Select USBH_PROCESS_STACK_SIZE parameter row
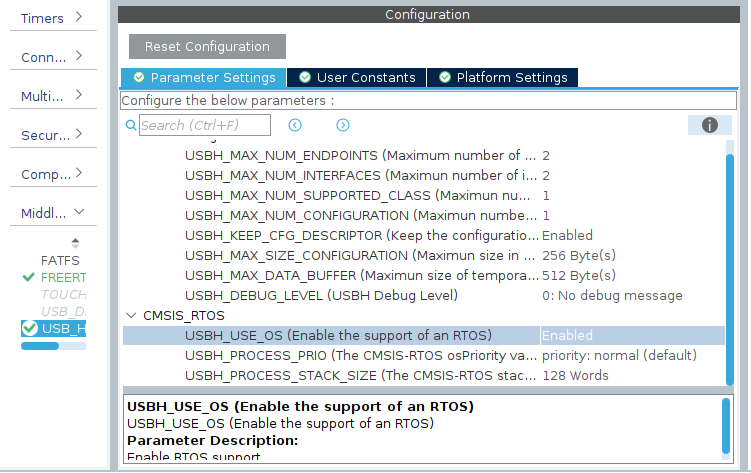The width and height of the screenshot is (751, 473). click(x=423, y=376)
